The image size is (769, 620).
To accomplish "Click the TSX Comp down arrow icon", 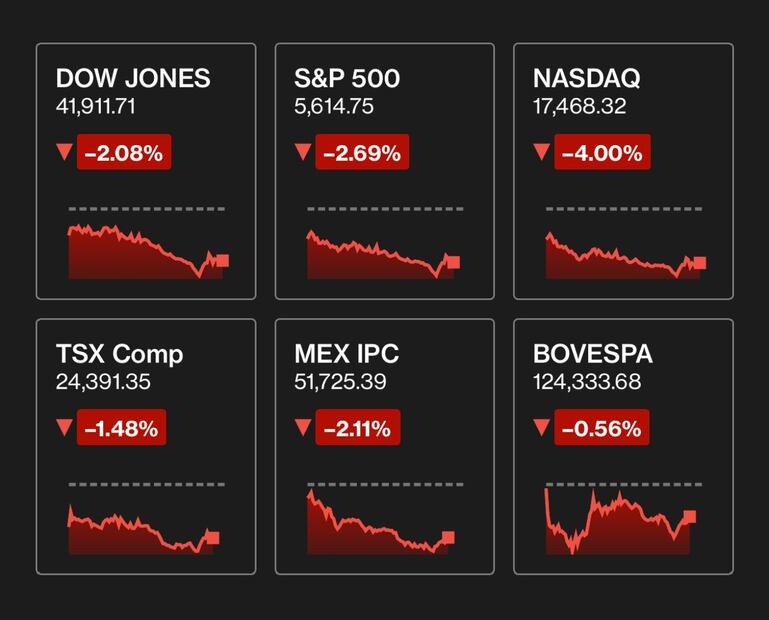I will click(x=65, y=427).
